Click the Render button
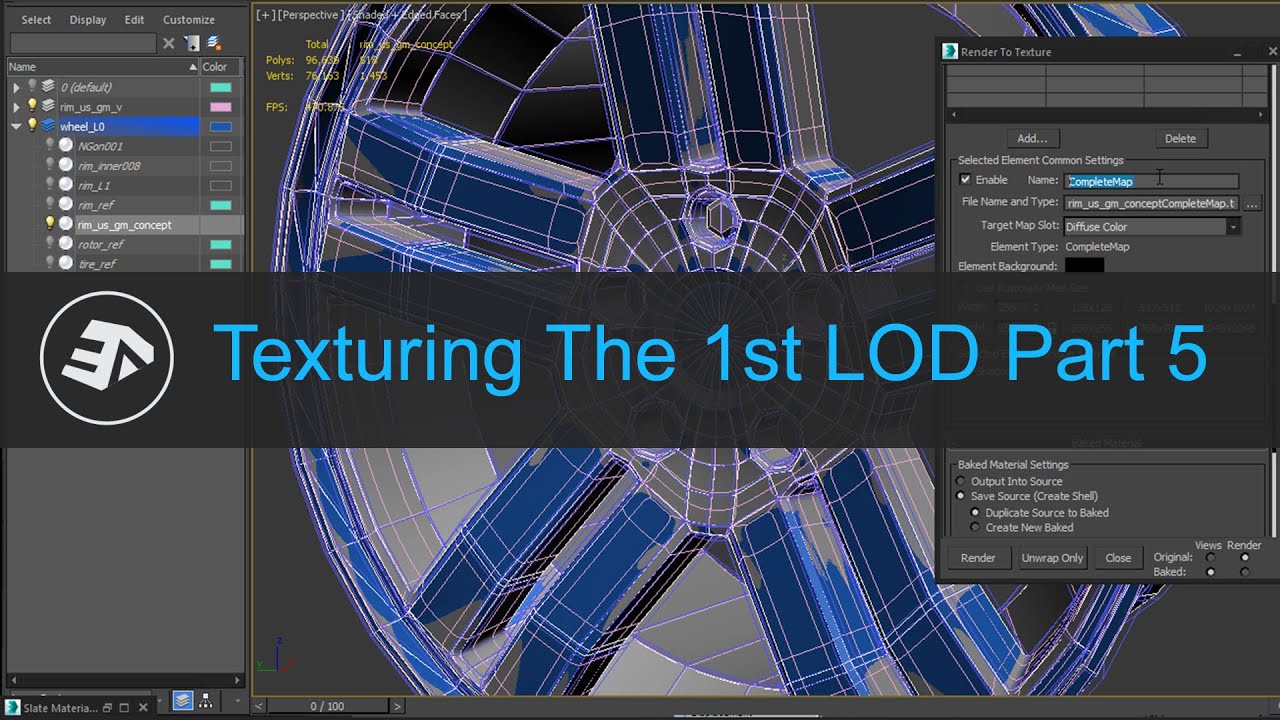Viewport: 1280px width, 720px height. point(978,558)
